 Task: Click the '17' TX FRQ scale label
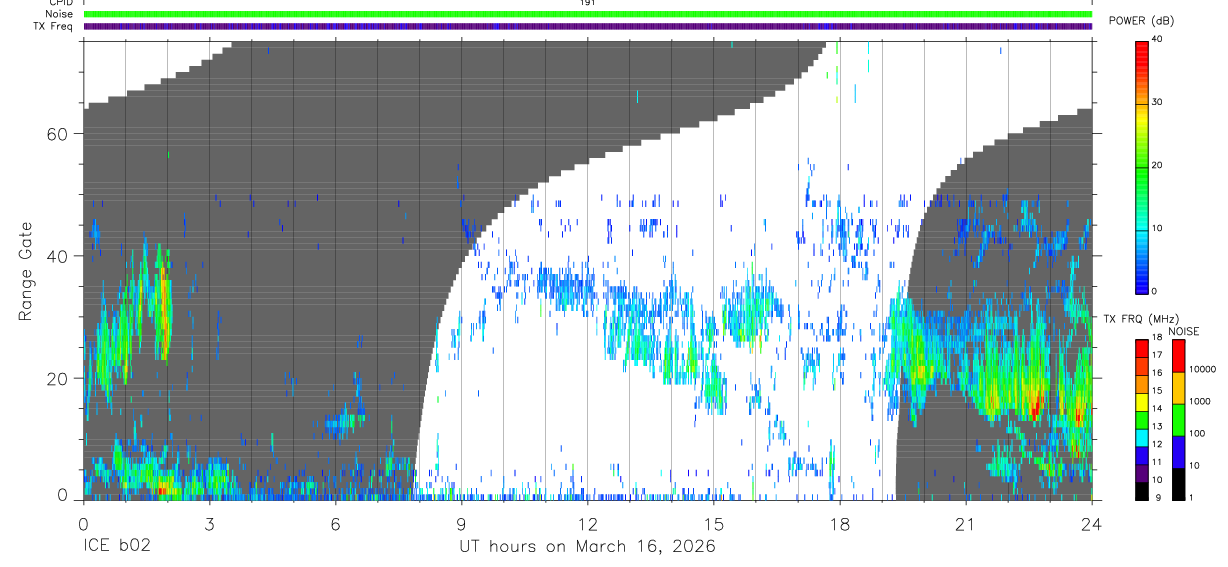(1157, 355)
